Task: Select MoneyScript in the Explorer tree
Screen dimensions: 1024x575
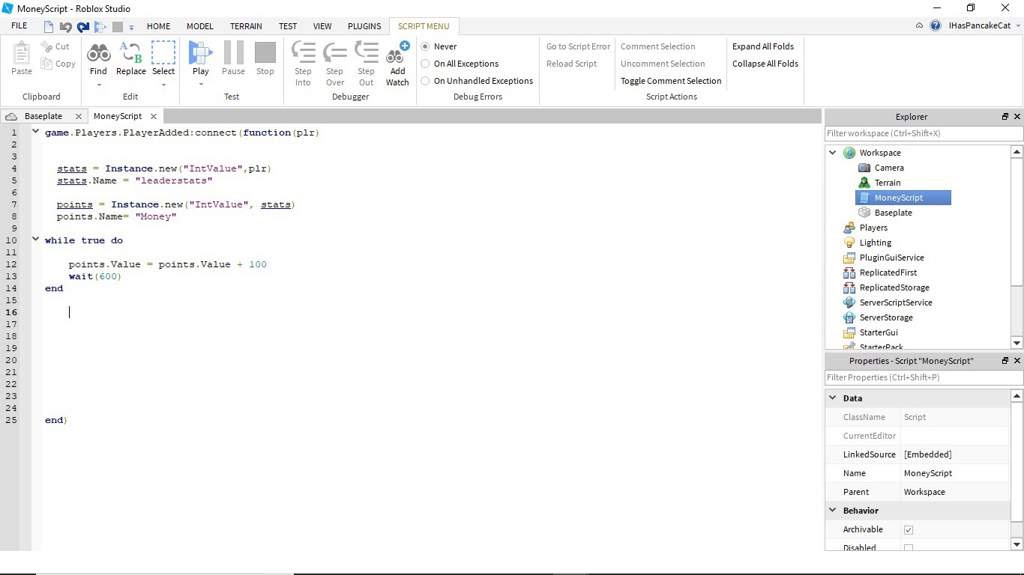Action: point(903,197)
